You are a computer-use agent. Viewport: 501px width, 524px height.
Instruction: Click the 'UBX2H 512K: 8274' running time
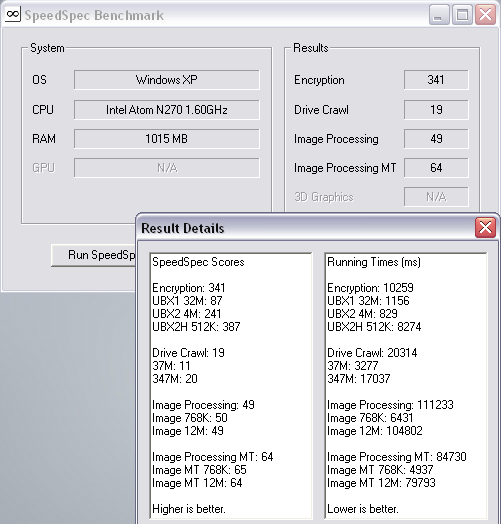coord(374,327)
